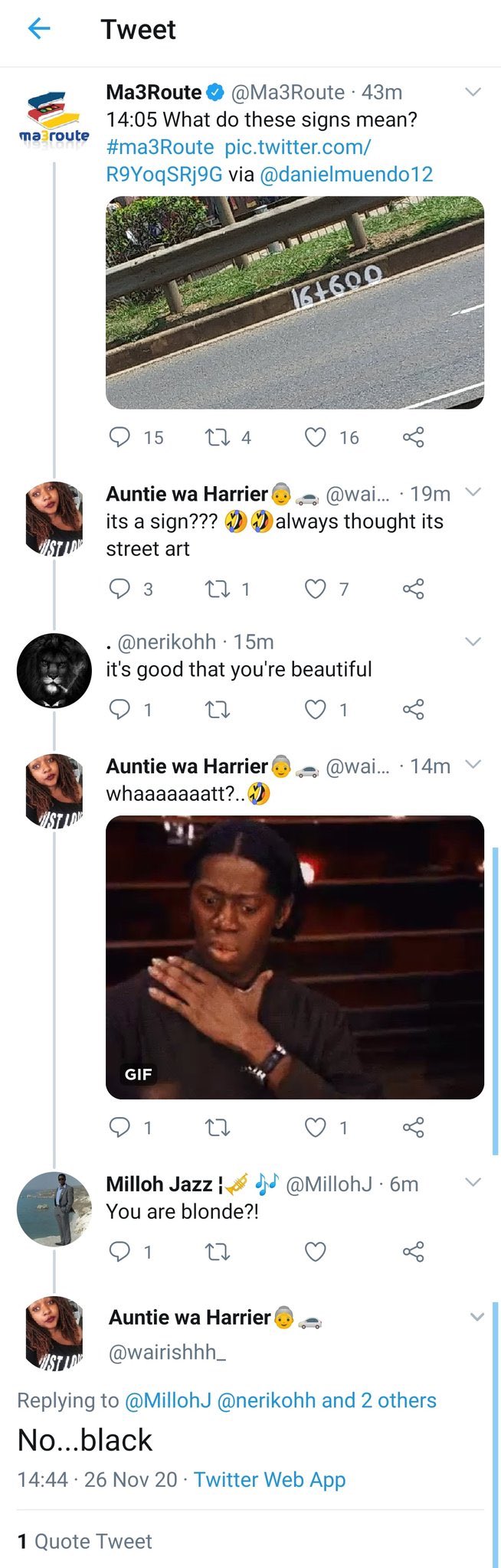Screen dimensions: 501x1568
Task: View the road marking photo 16+600
Action: (295, 302)
